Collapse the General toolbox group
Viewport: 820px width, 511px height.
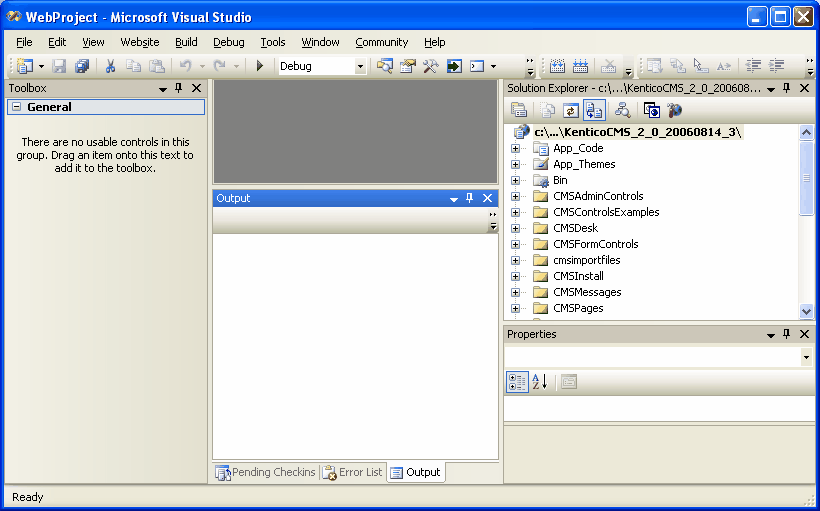(x=17, y=107)
